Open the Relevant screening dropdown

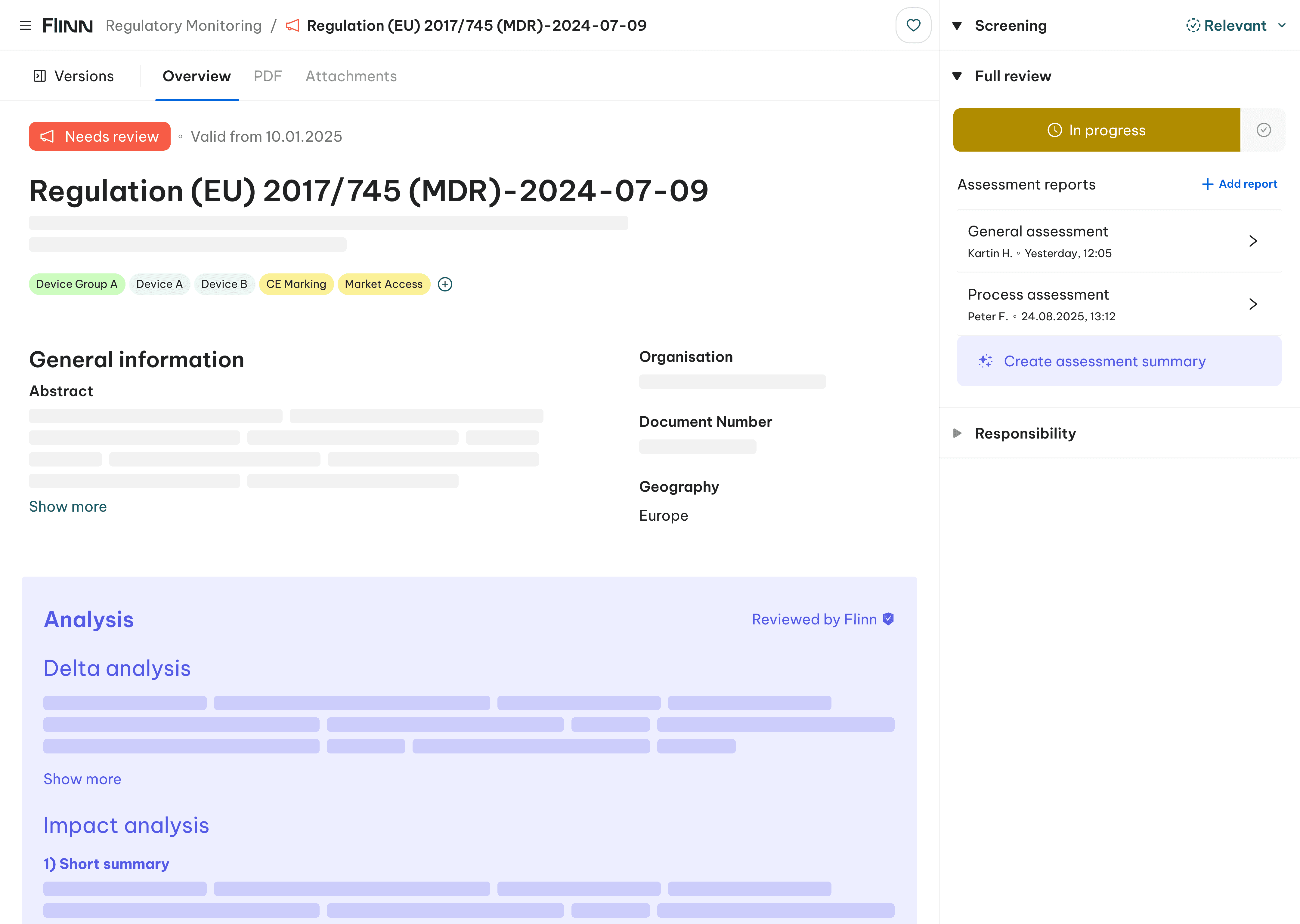coord(1235,26)
